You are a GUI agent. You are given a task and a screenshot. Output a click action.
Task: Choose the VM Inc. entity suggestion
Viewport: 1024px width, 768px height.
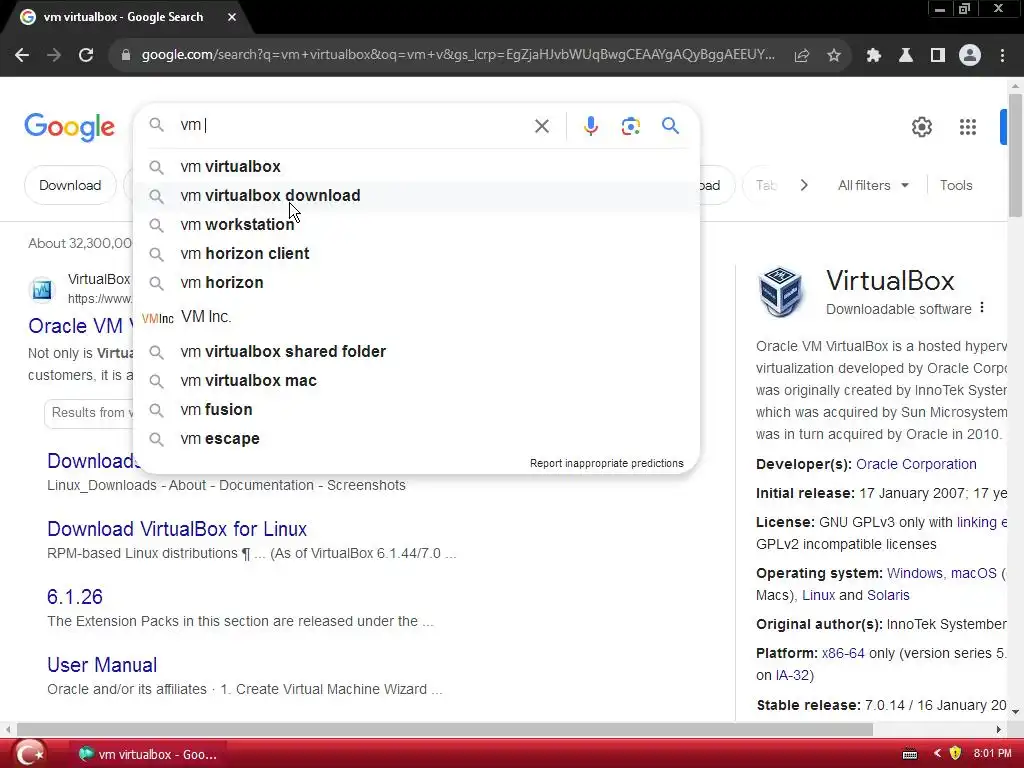coord(416,317)
